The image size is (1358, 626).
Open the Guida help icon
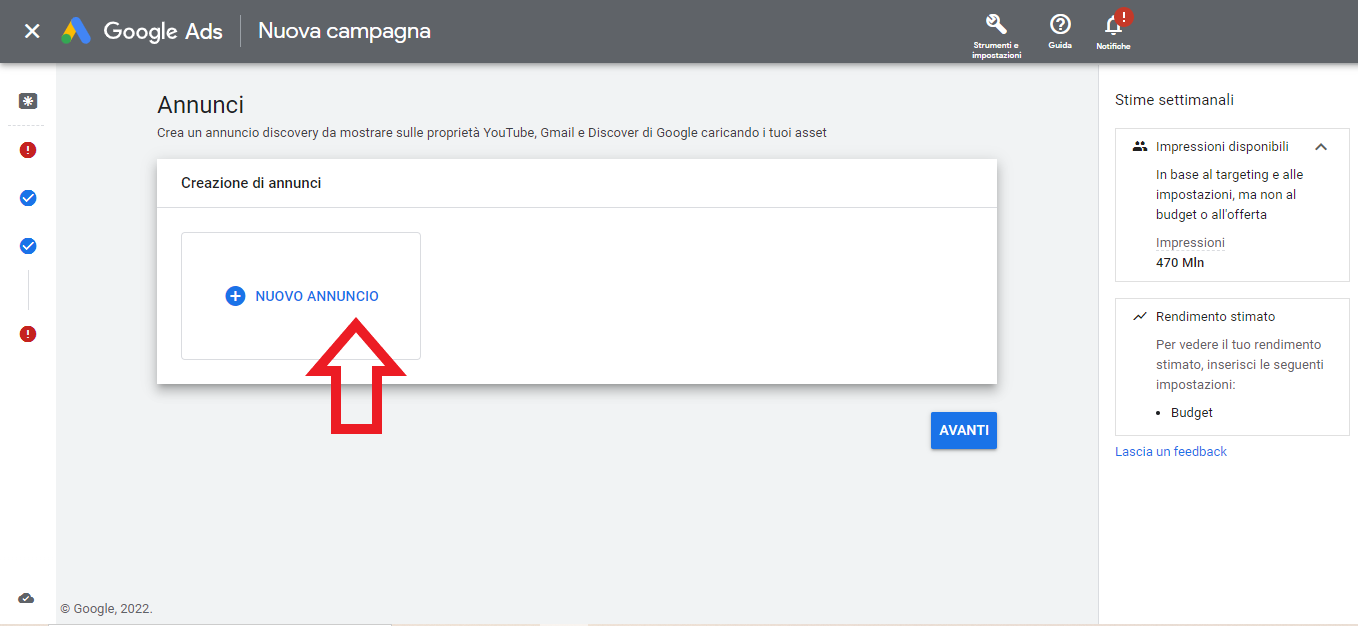coord(1060,25)
